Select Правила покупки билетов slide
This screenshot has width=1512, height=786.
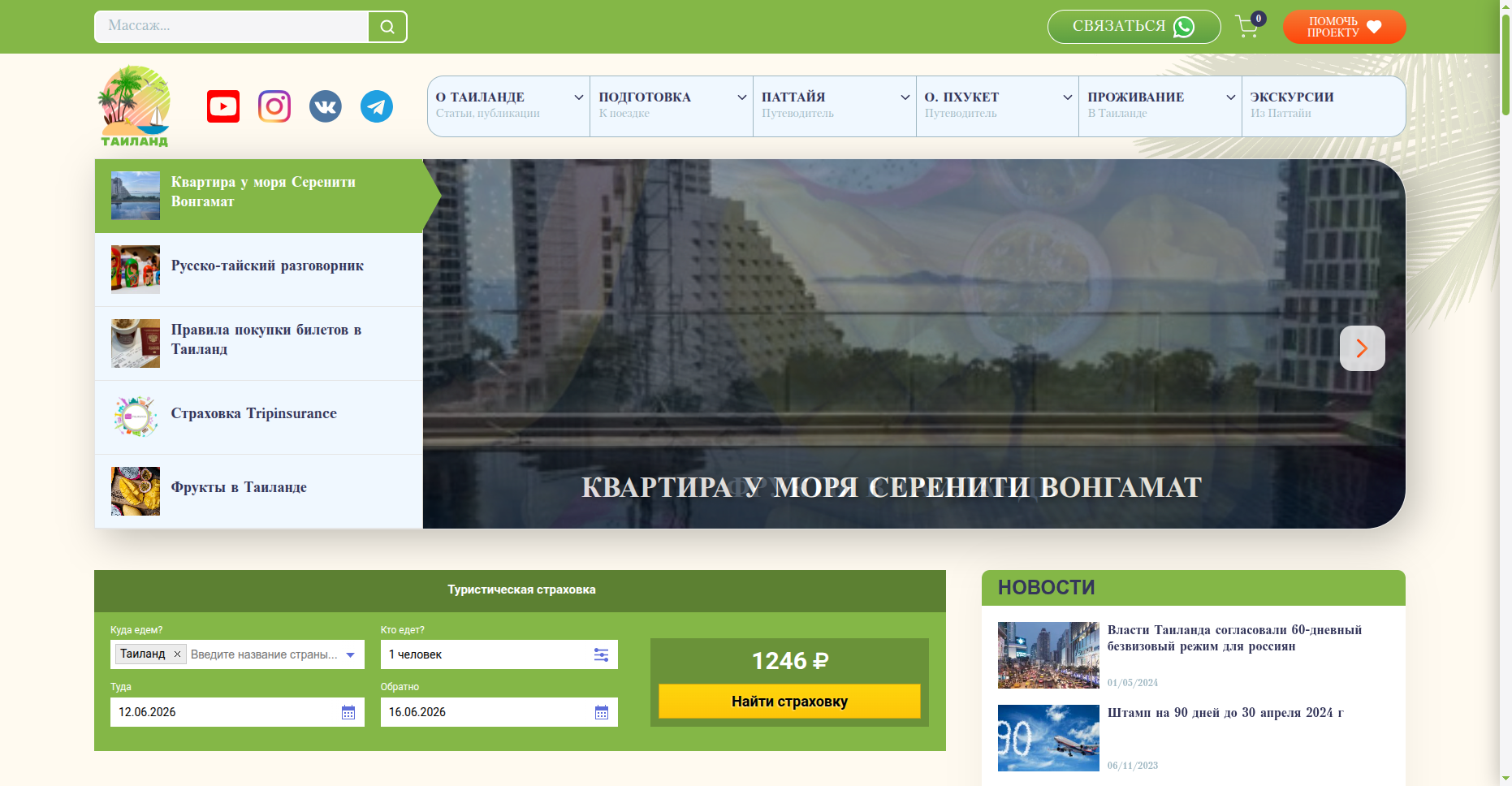pos(259,343)
